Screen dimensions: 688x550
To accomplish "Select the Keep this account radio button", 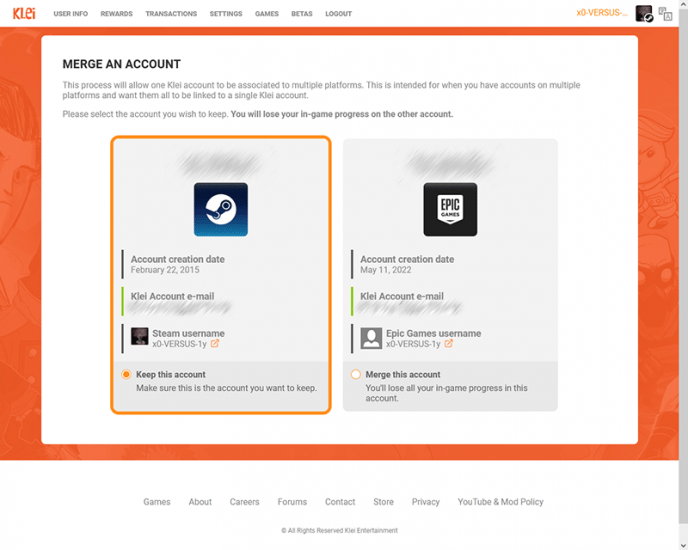I will [126, 374].
